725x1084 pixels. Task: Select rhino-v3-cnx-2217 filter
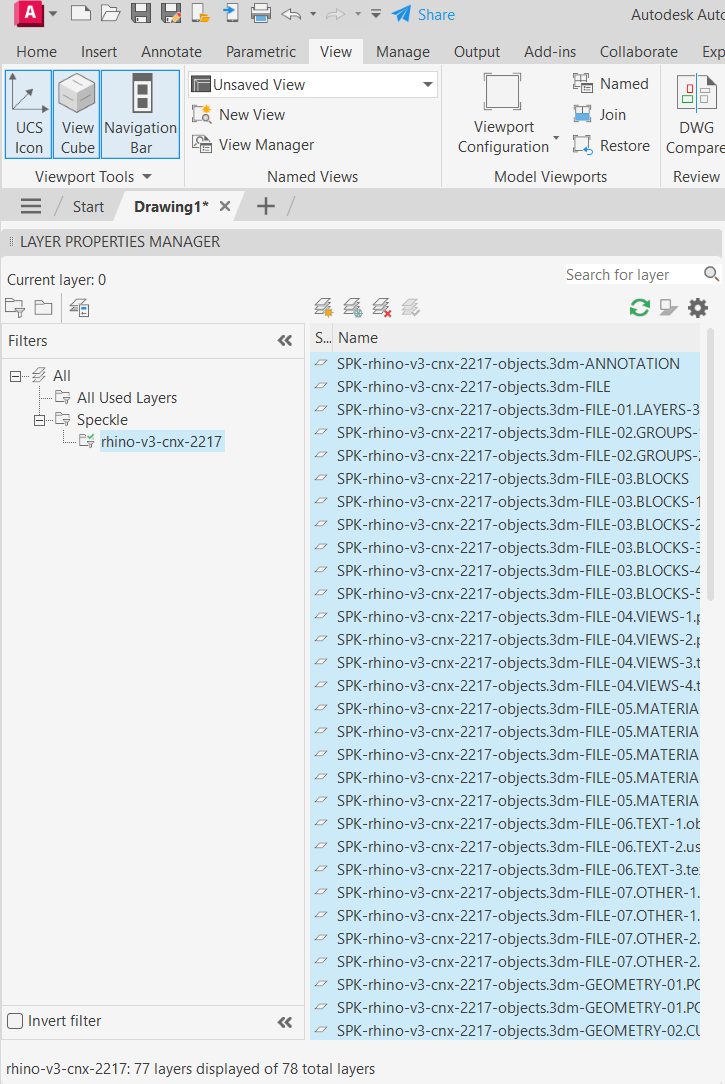(162, 441)
